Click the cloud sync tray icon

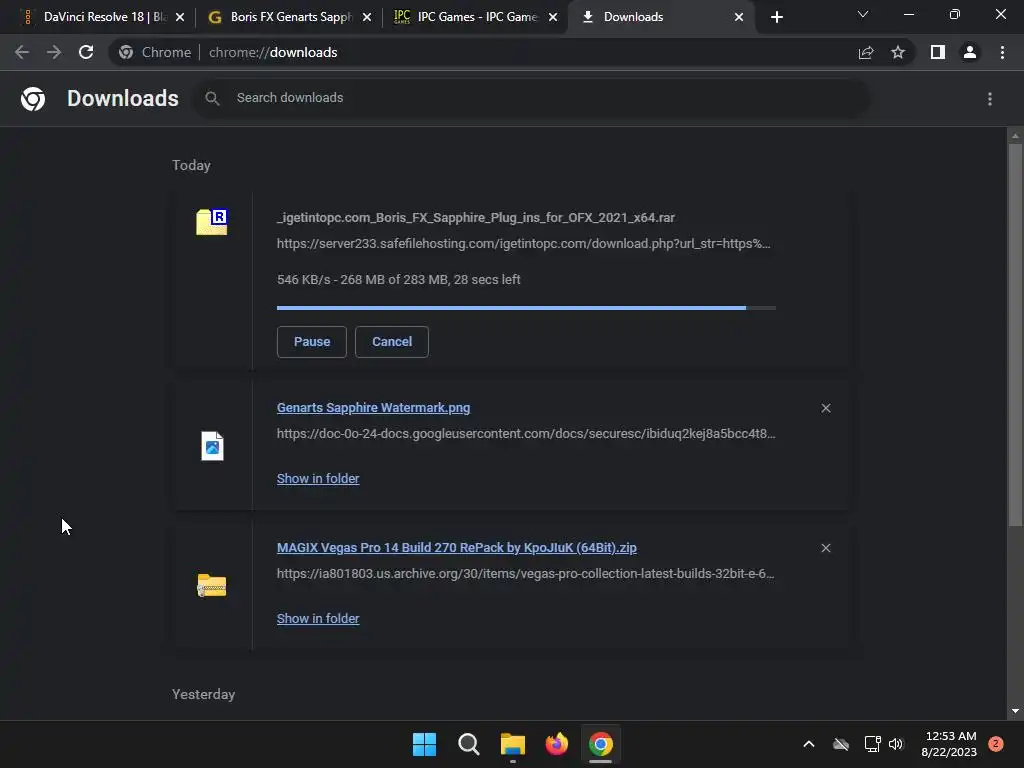pos(840,744)
